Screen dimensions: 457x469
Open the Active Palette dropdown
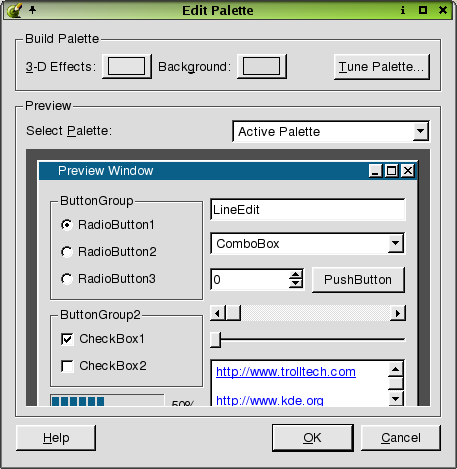point(331,131)
